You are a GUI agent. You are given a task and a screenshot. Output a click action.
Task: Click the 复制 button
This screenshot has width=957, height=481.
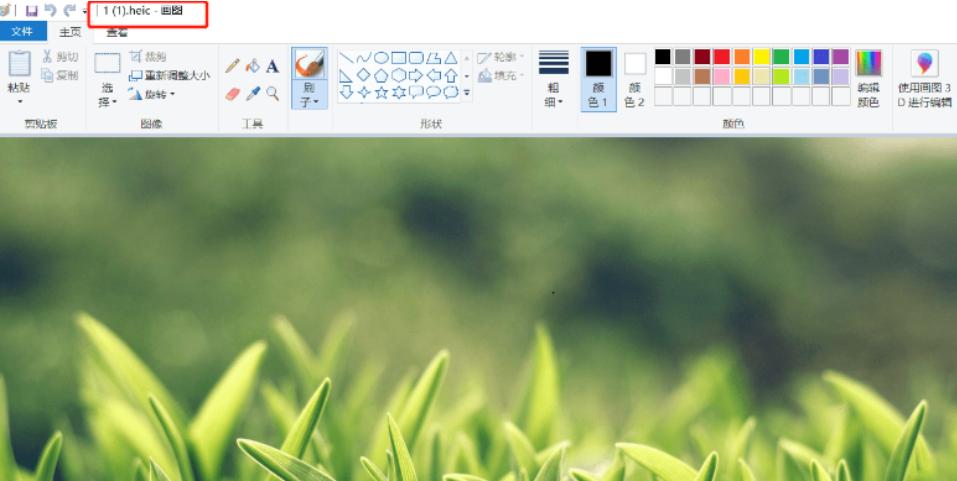point(60,75)
